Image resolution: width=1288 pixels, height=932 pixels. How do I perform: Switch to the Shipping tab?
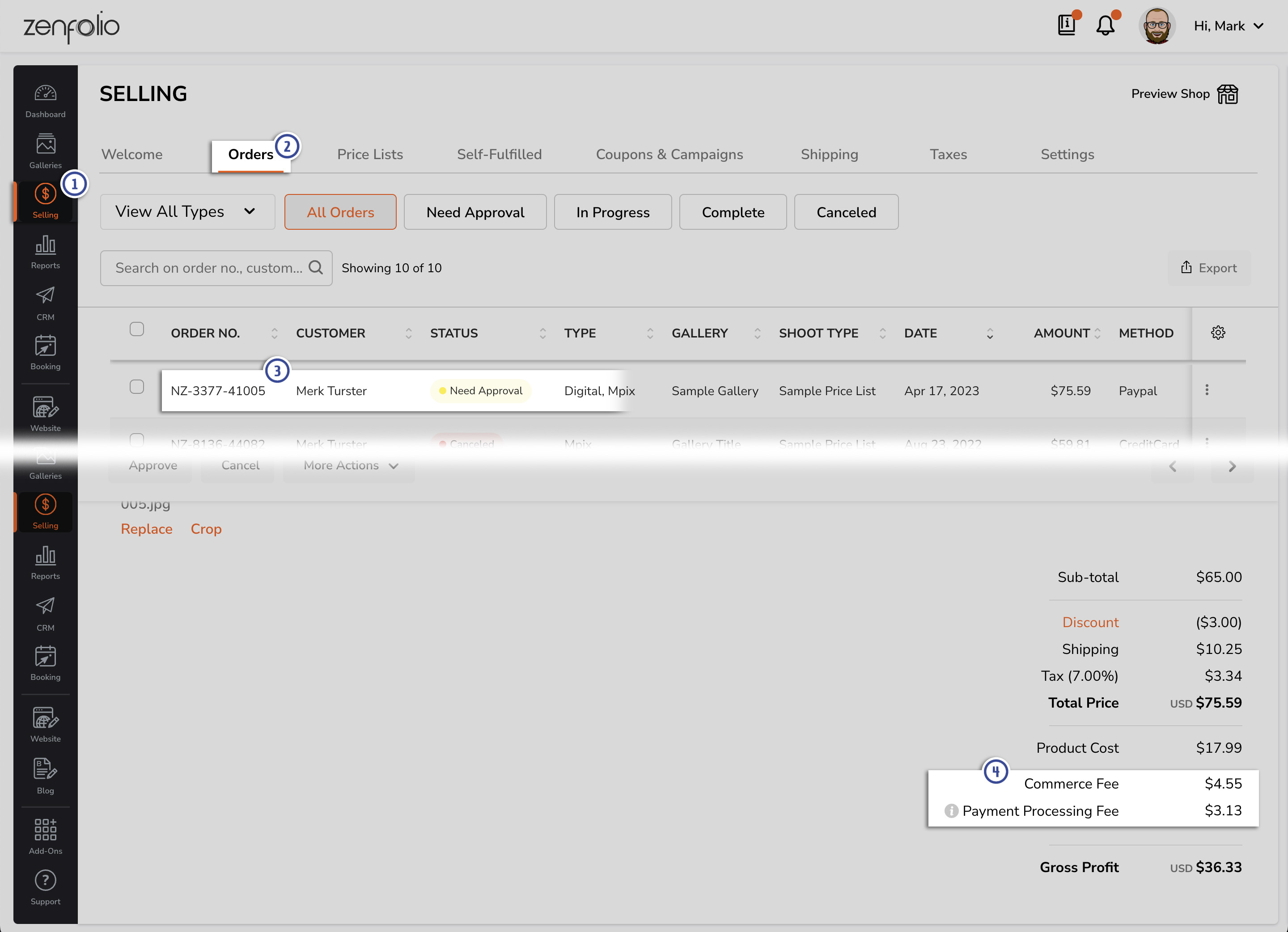[829, 154]
